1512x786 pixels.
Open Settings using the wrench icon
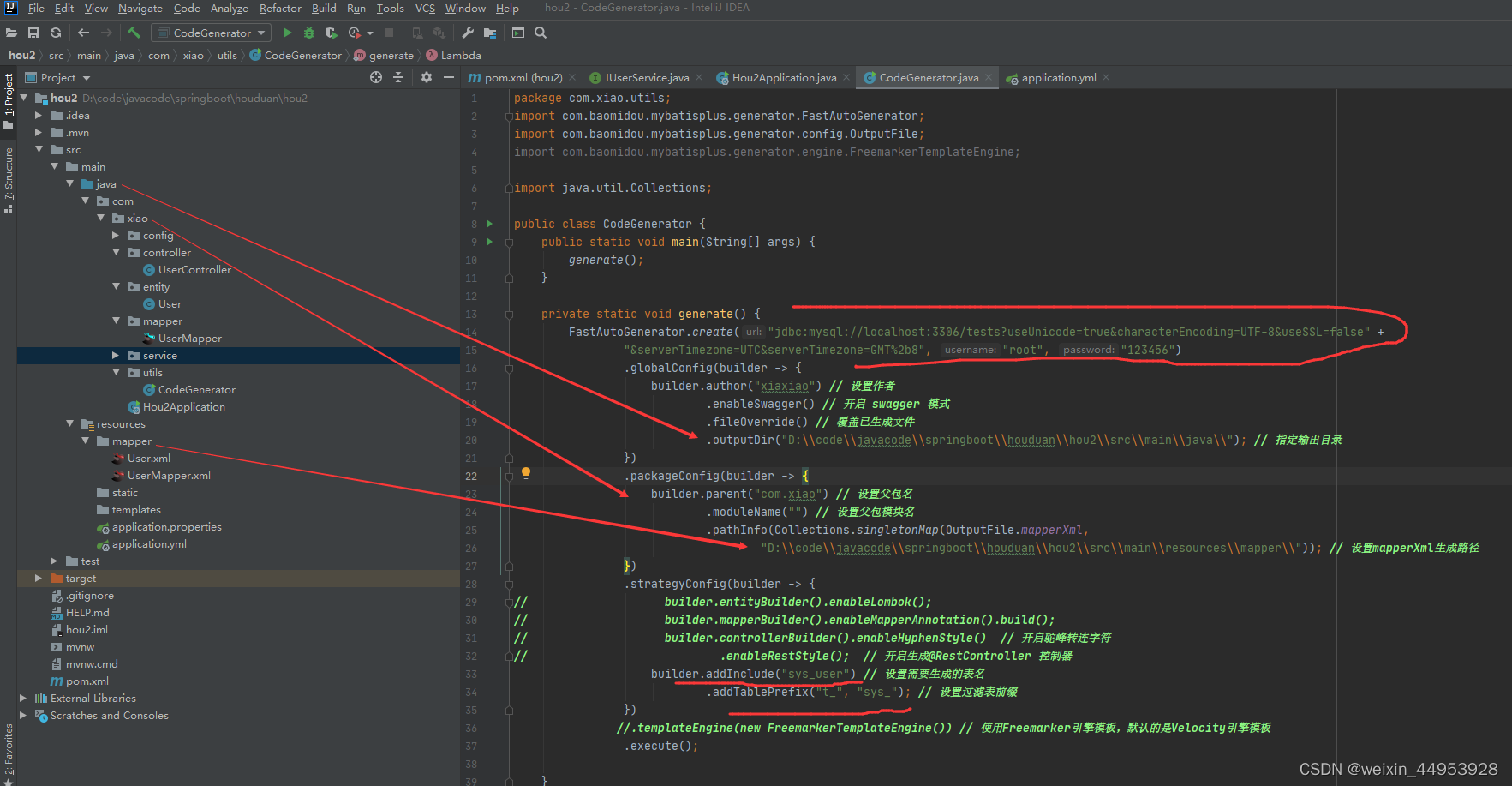tap(468, 33)
